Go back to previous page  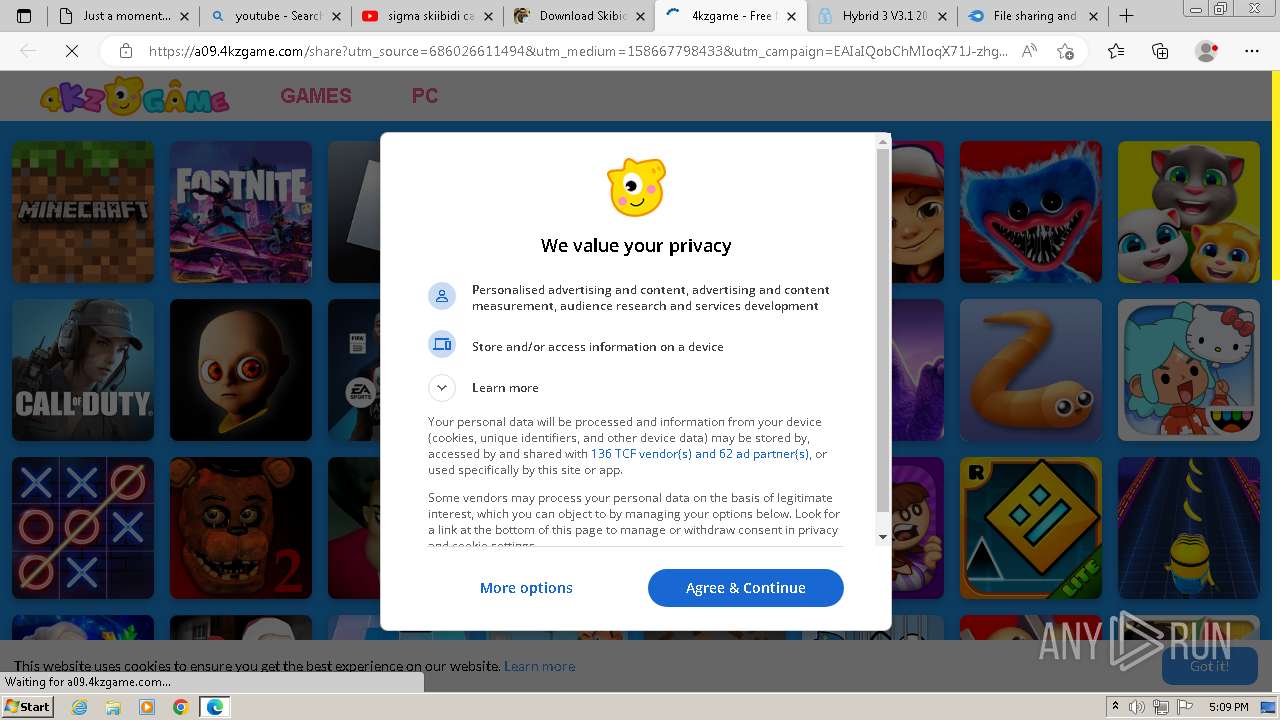(28, 51)
